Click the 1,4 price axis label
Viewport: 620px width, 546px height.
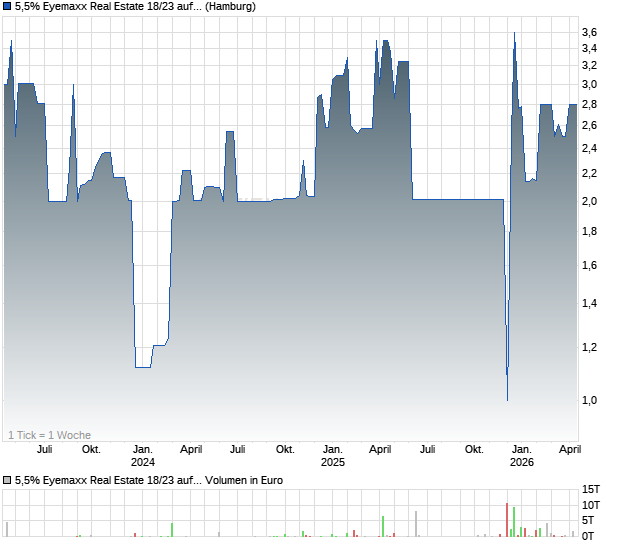click(589, 304)
